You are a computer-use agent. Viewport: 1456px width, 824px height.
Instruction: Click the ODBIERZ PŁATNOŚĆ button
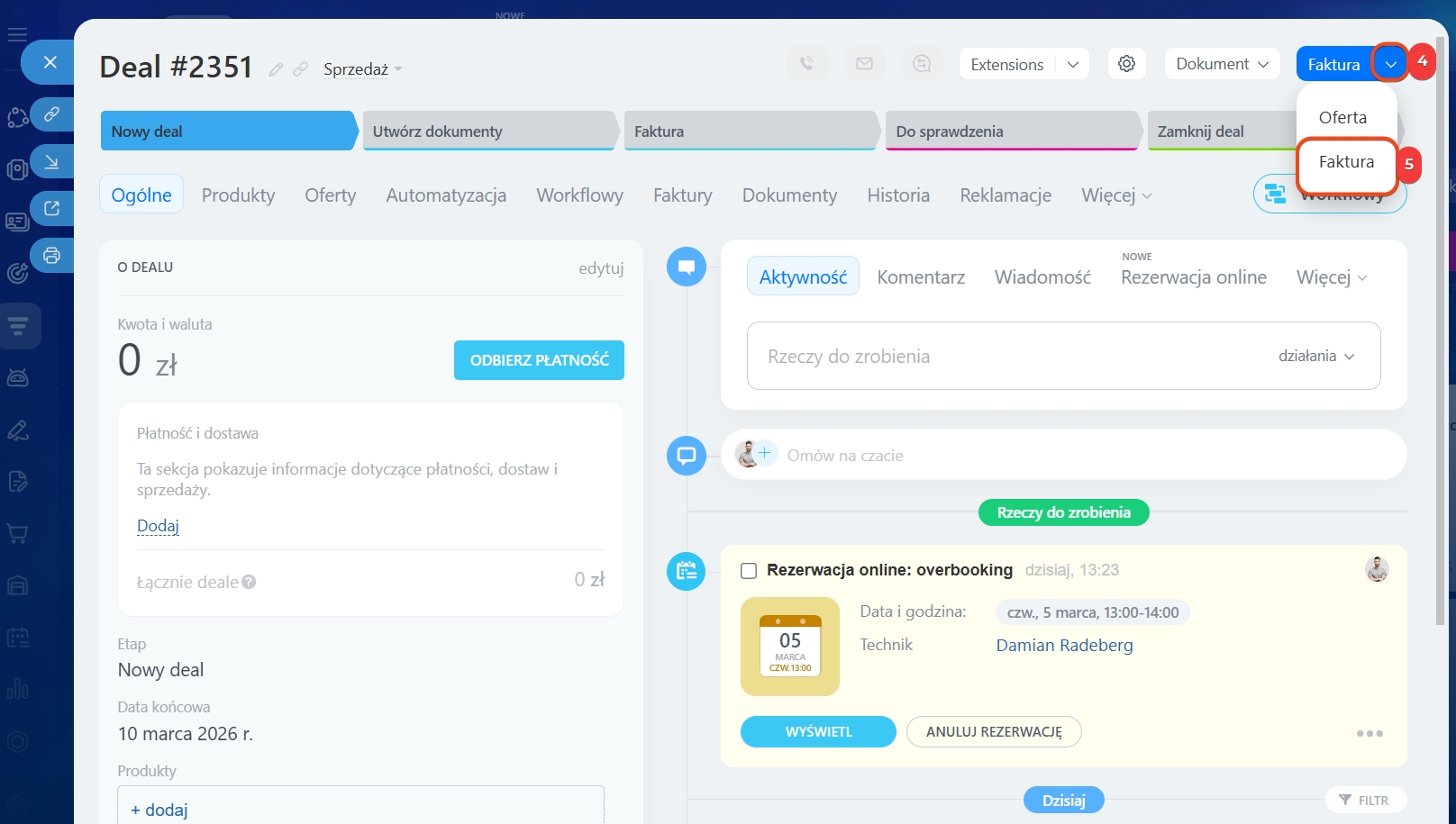click(539, 360)
